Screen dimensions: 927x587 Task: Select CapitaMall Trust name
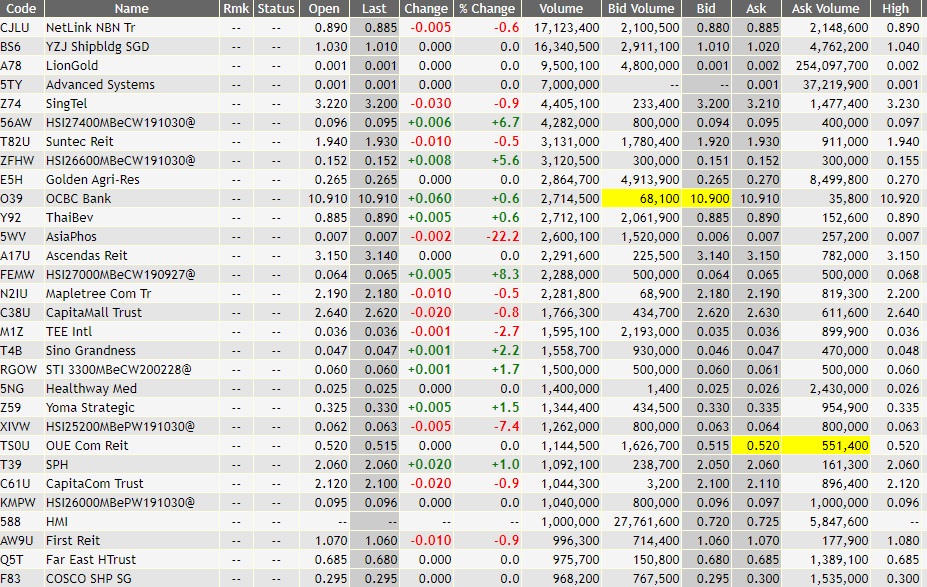94,313
